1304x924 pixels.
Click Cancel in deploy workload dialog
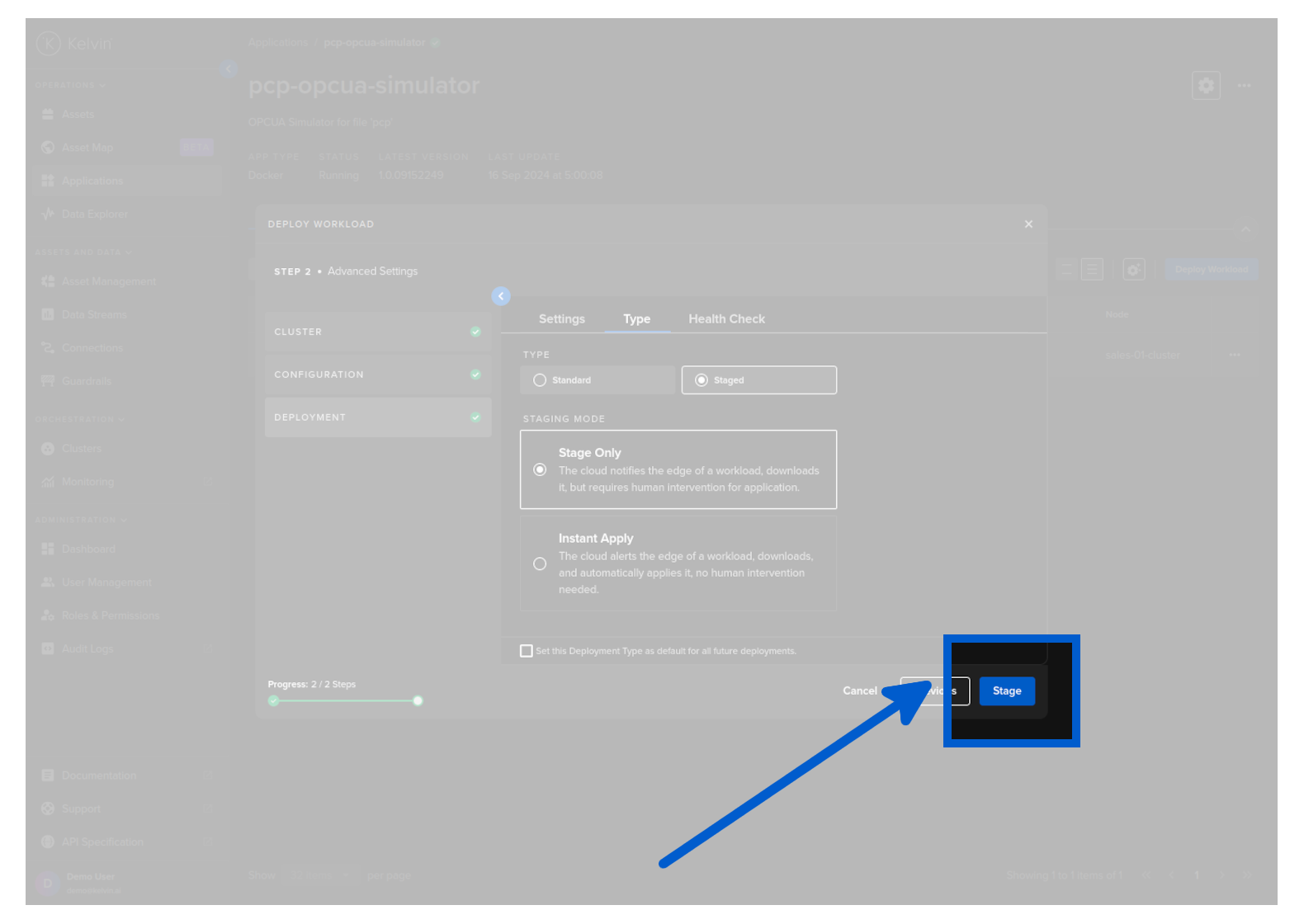coord(859,691)
